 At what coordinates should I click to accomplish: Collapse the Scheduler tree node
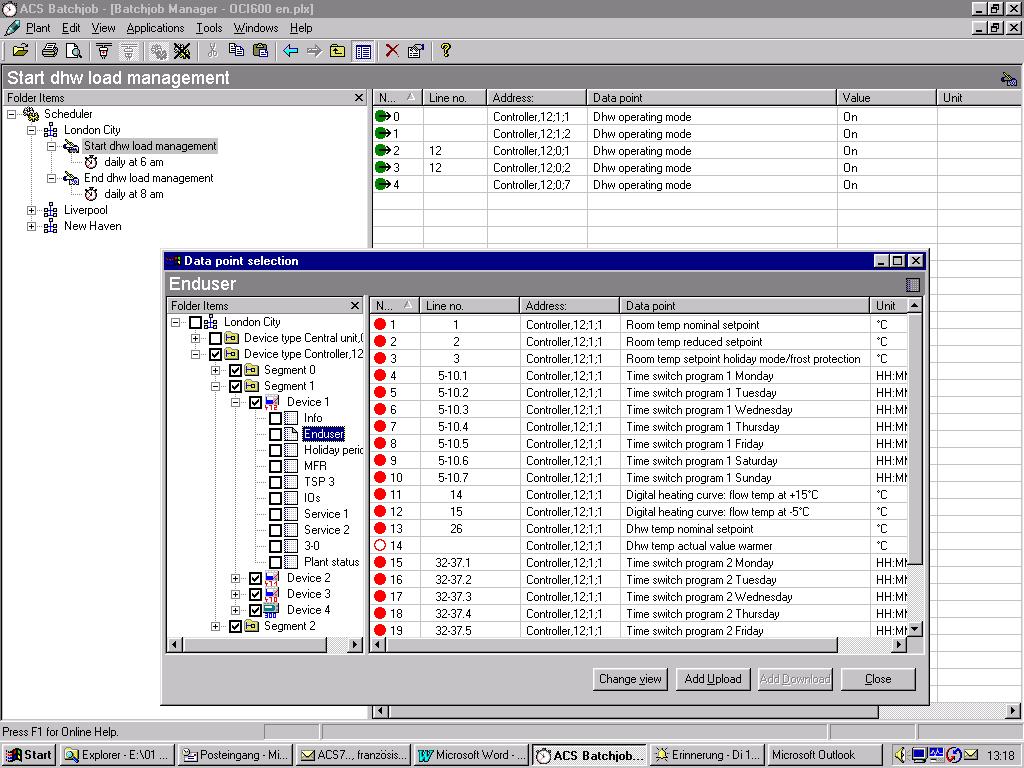coord(11,114)
